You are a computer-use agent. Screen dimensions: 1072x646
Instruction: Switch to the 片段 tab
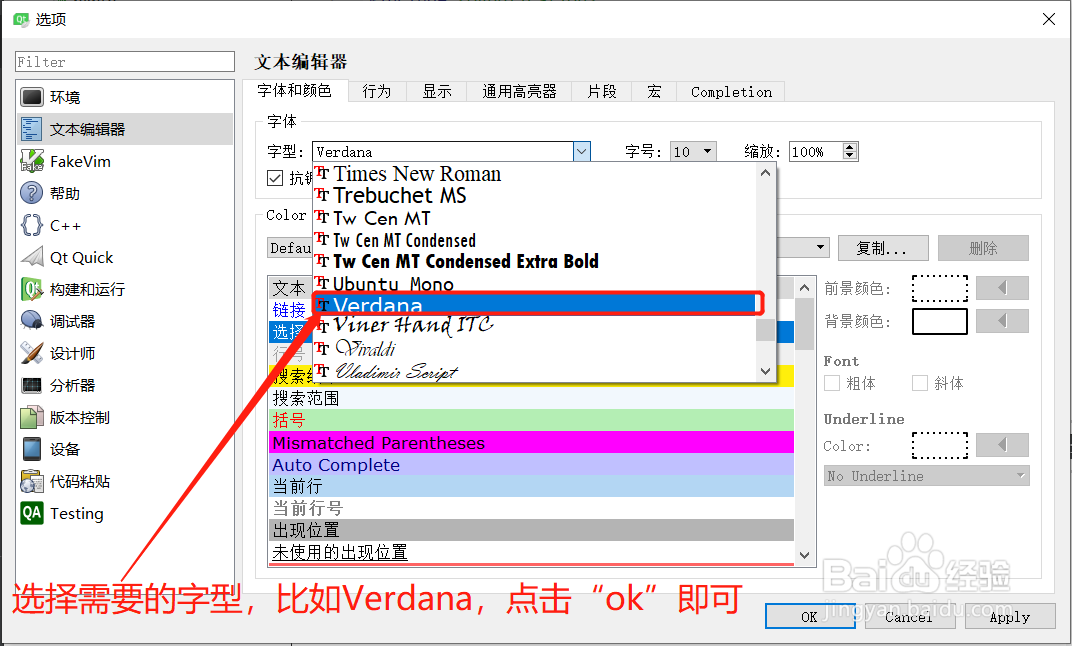pyautogui.click(x=602, y=92)
